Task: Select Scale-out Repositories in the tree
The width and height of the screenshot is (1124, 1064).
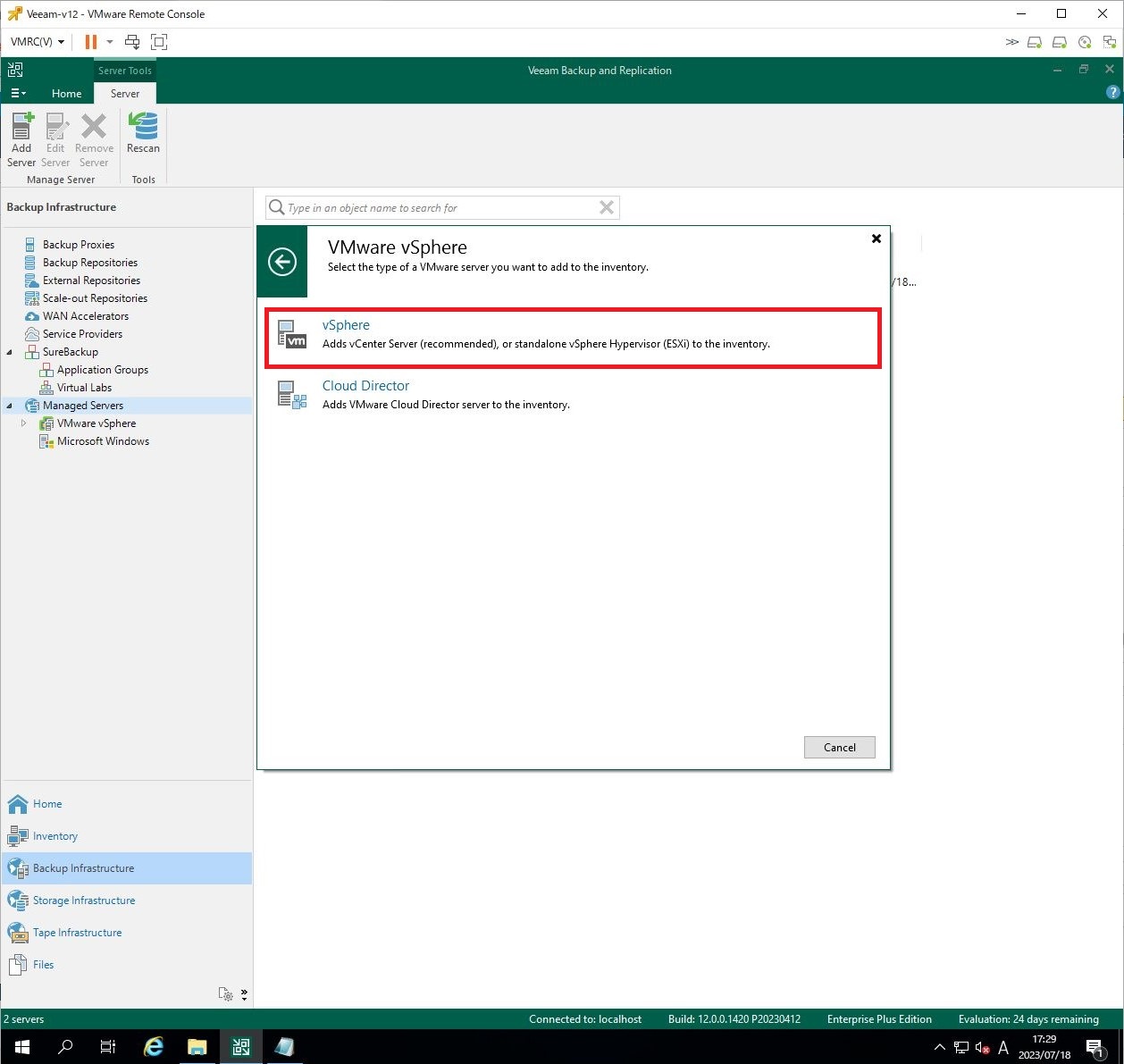Action: pyautogui.click(x=95, y=298)
